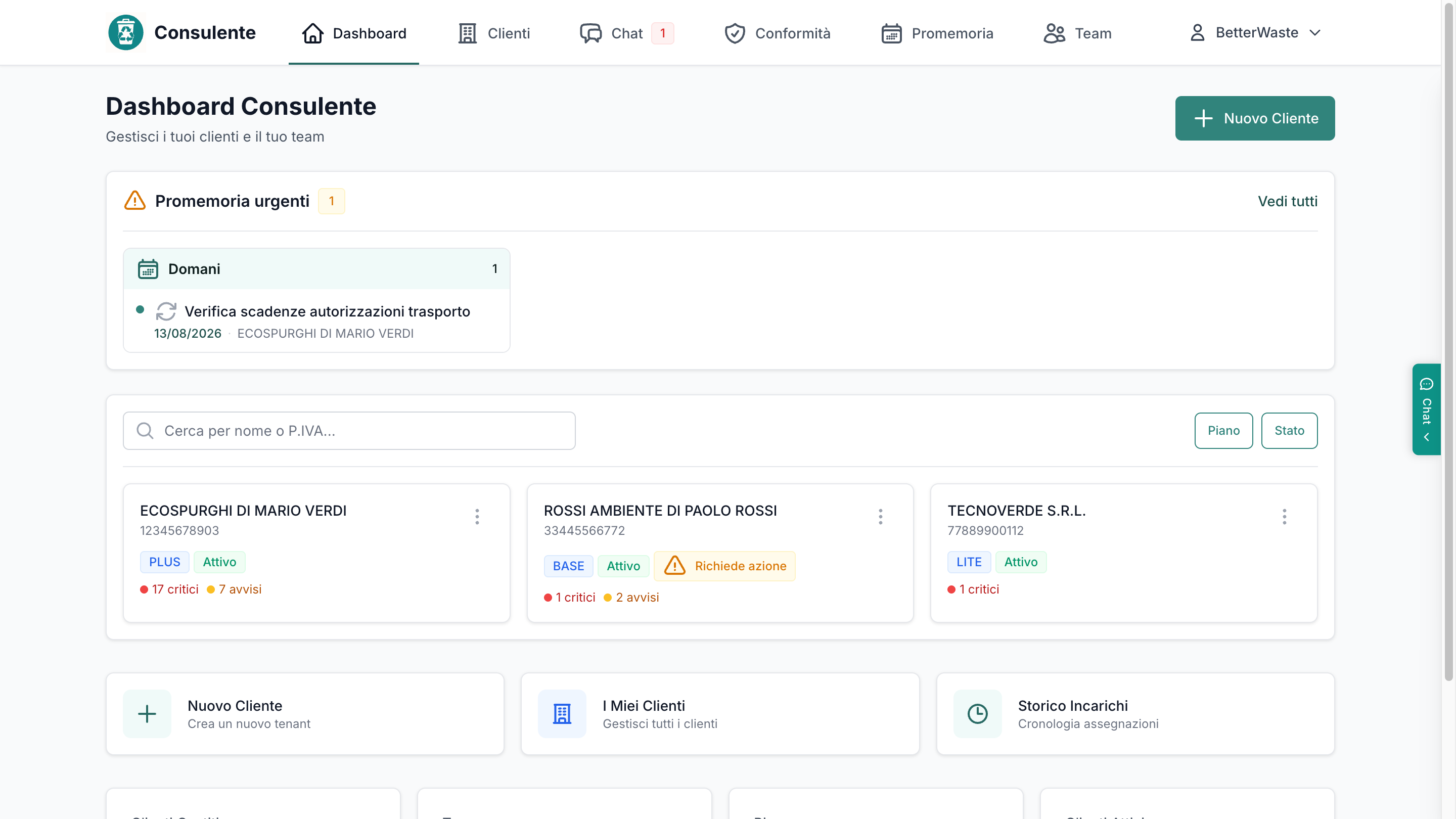The image size is (1456, 819).
Task: Open TECNOVERDE S.R.L. more options menu
Action: coord(1284,517)
